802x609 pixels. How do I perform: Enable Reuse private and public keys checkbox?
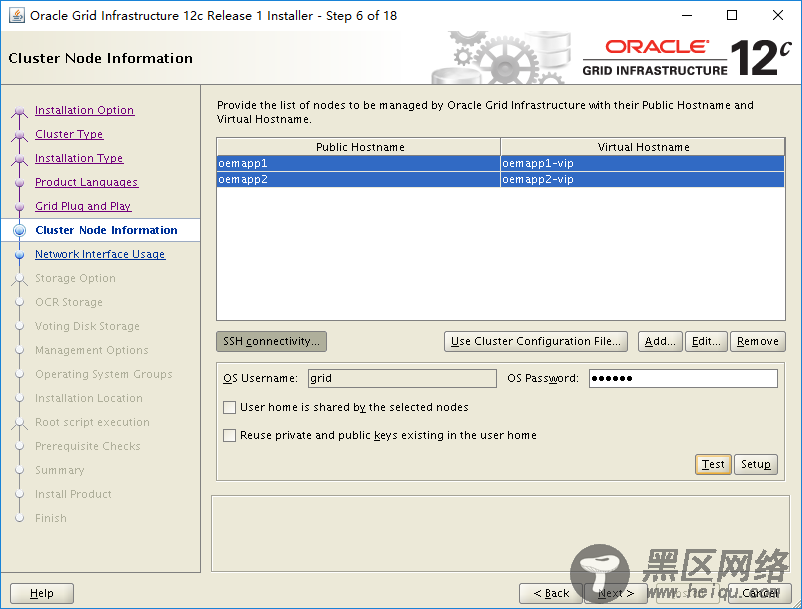(x=230, y=435)
